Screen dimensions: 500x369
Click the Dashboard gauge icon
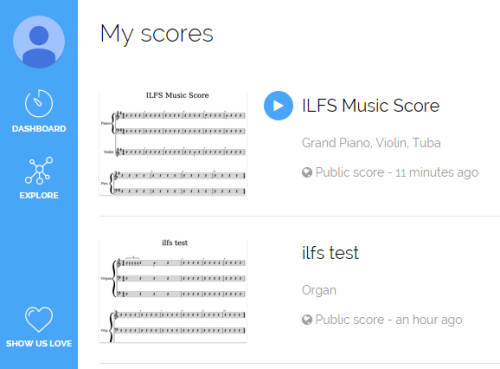[x=39, y=103]
